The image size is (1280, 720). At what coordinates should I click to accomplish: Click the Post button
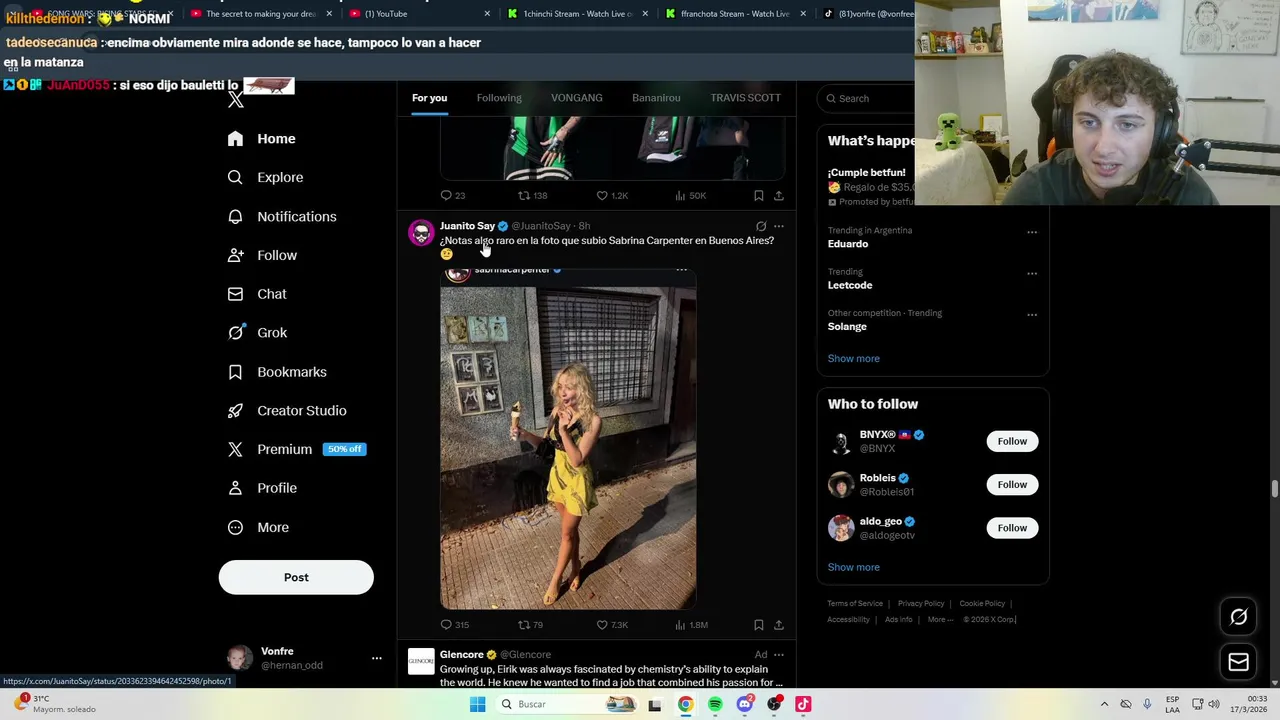[296, 577]
